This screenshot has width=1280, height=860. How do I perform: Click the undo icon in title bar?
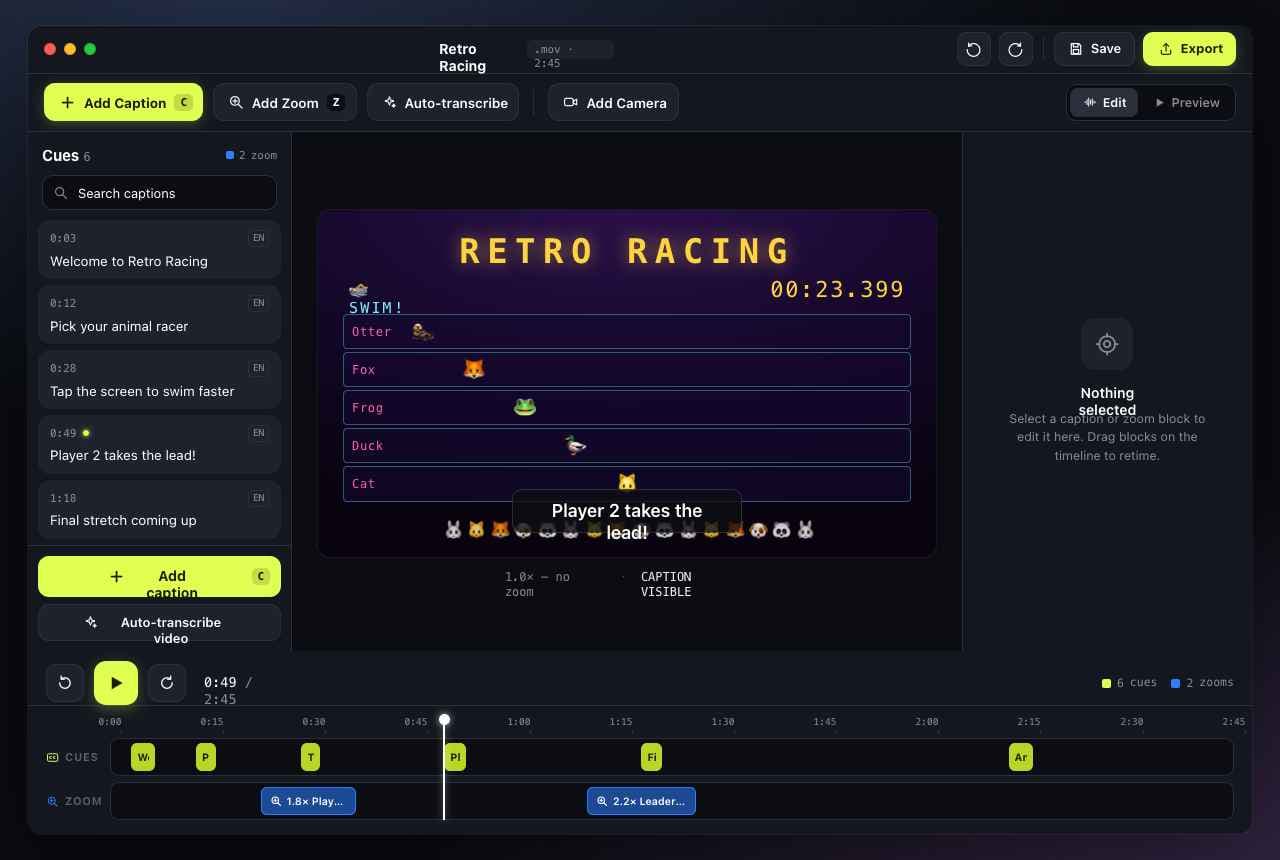click(x=974, y=49)
